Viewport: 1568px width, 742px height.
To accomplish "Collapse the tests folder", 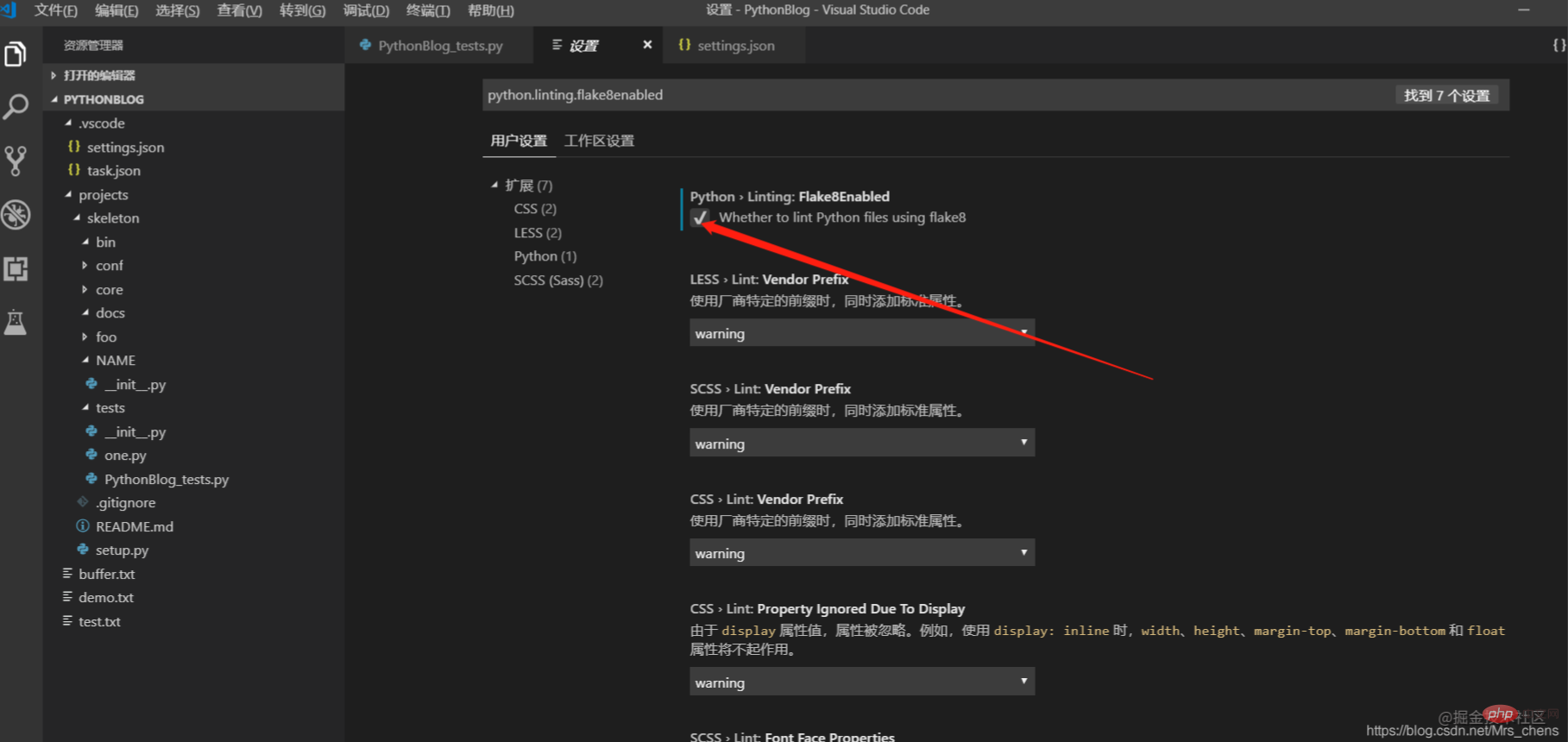I will [85, 407].
